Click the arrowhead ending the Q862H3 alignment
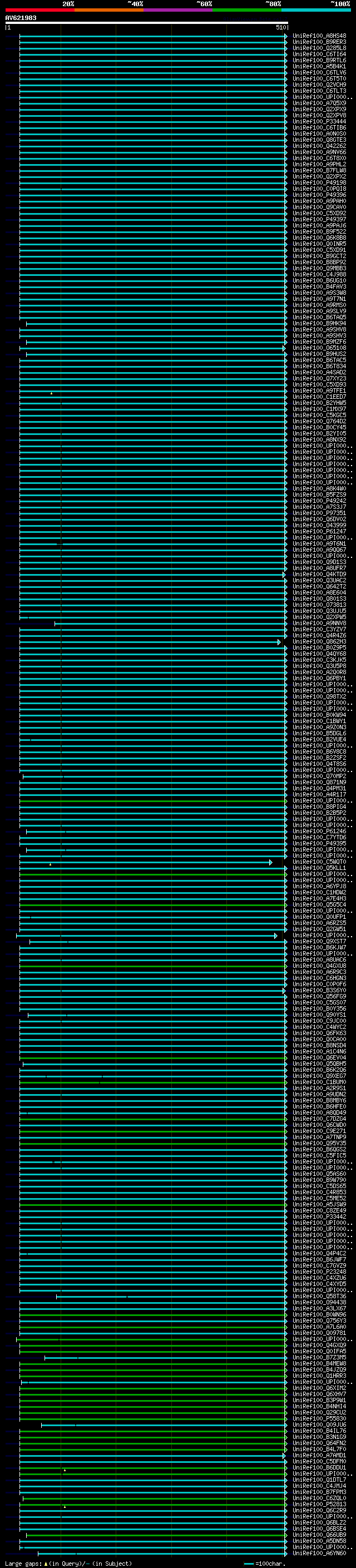 (x=279, y=642)
